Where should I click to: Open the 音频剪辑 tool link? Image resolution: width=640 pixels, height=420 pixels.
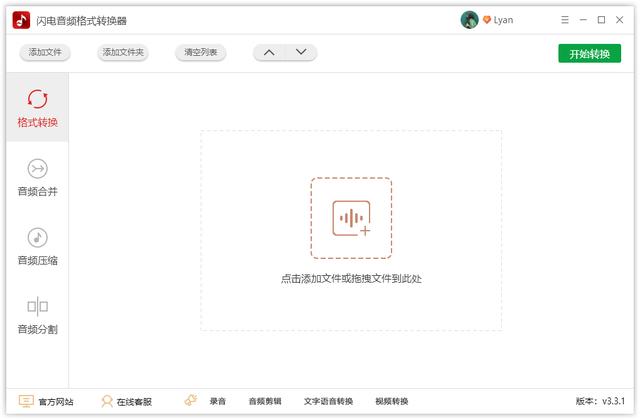click(x=265, y=401)
